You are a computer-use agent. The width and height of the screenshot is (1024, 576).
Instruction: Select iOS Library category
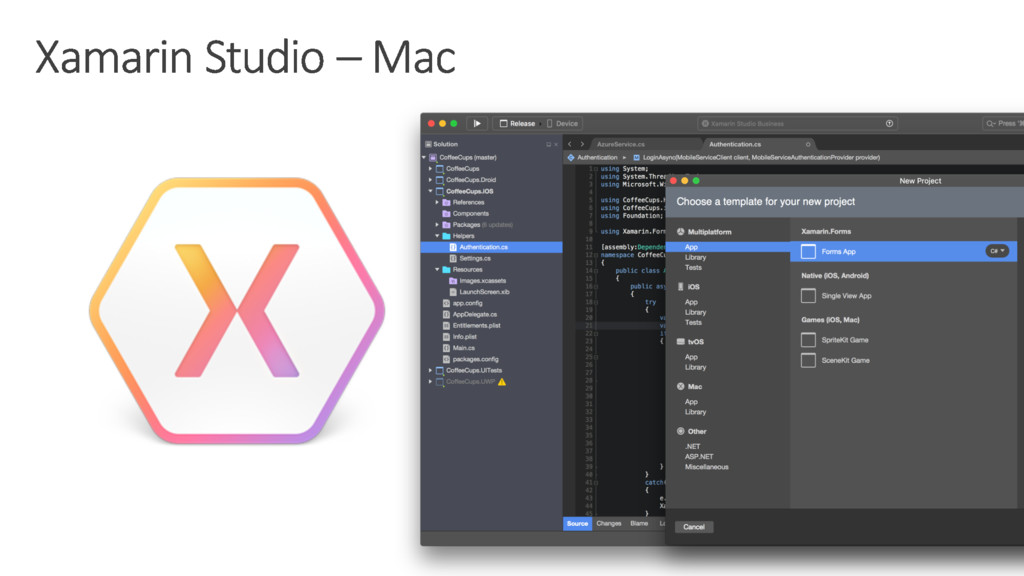click(696, 312)
